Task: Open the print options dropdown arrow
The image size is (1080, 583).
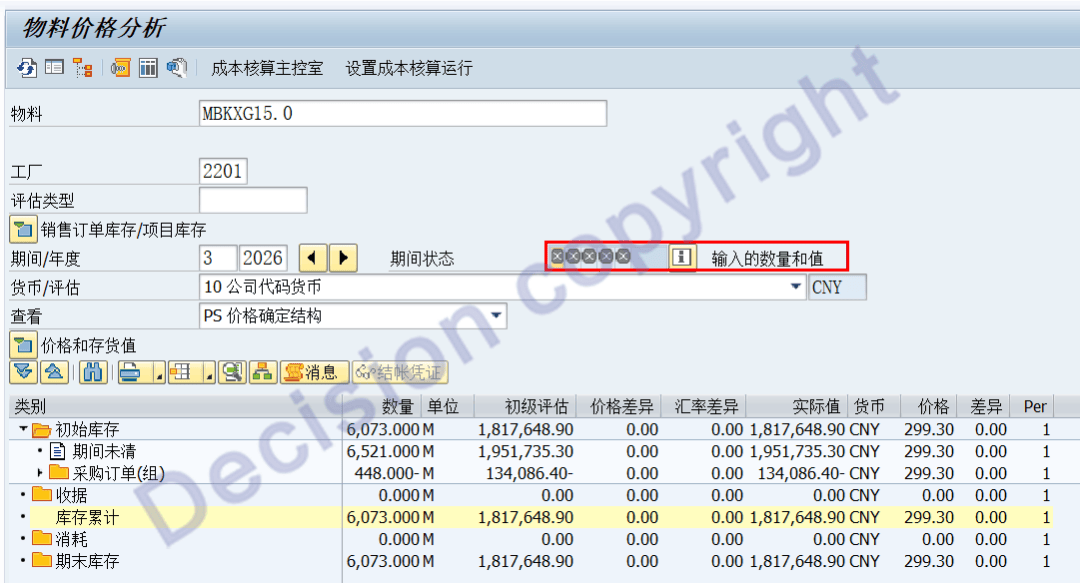Action: click(159, 373)
